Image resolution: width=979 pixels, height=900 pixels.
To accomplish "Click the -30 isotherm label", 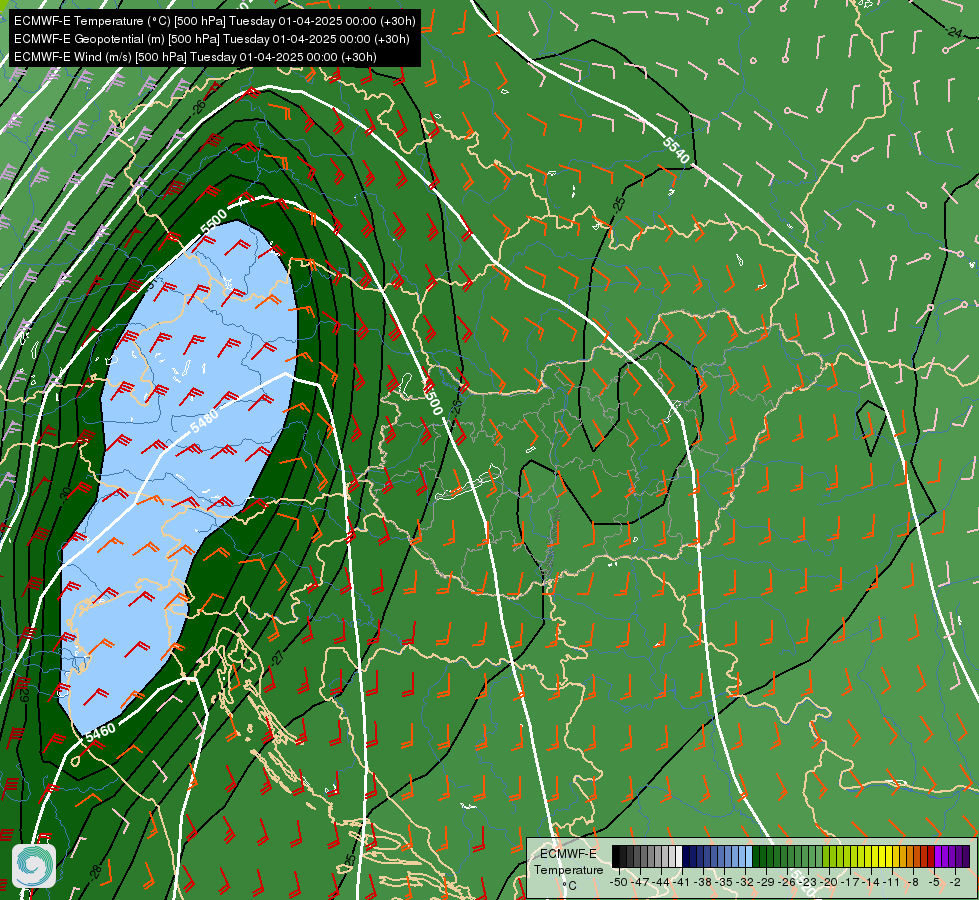I will [x=65, y=493].
